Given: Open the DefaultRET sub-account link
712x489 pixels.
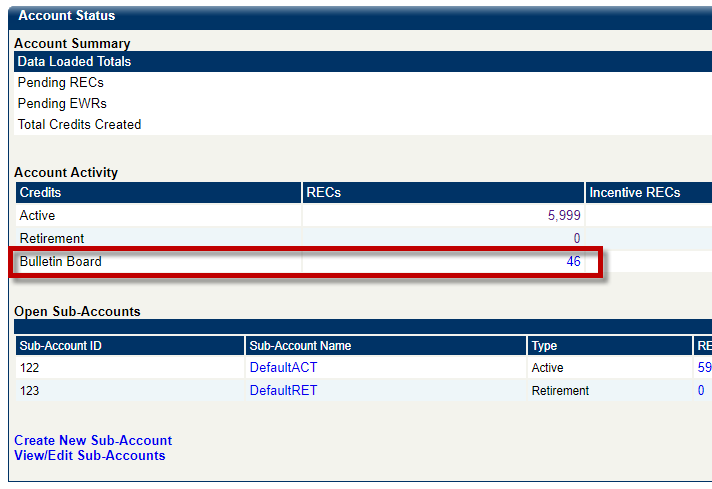Looking at the screenshot, I should pos(283,391).
